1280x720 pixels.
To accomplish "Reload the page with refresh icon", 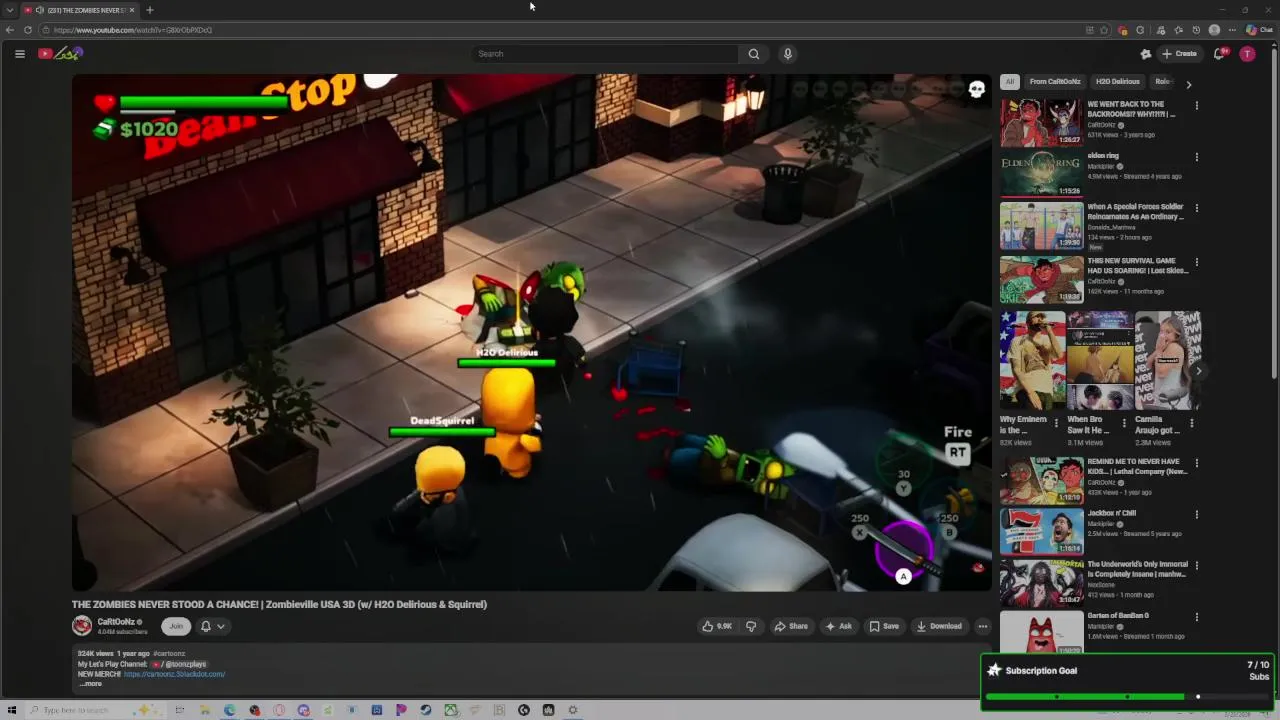I will tap(28, 30).
